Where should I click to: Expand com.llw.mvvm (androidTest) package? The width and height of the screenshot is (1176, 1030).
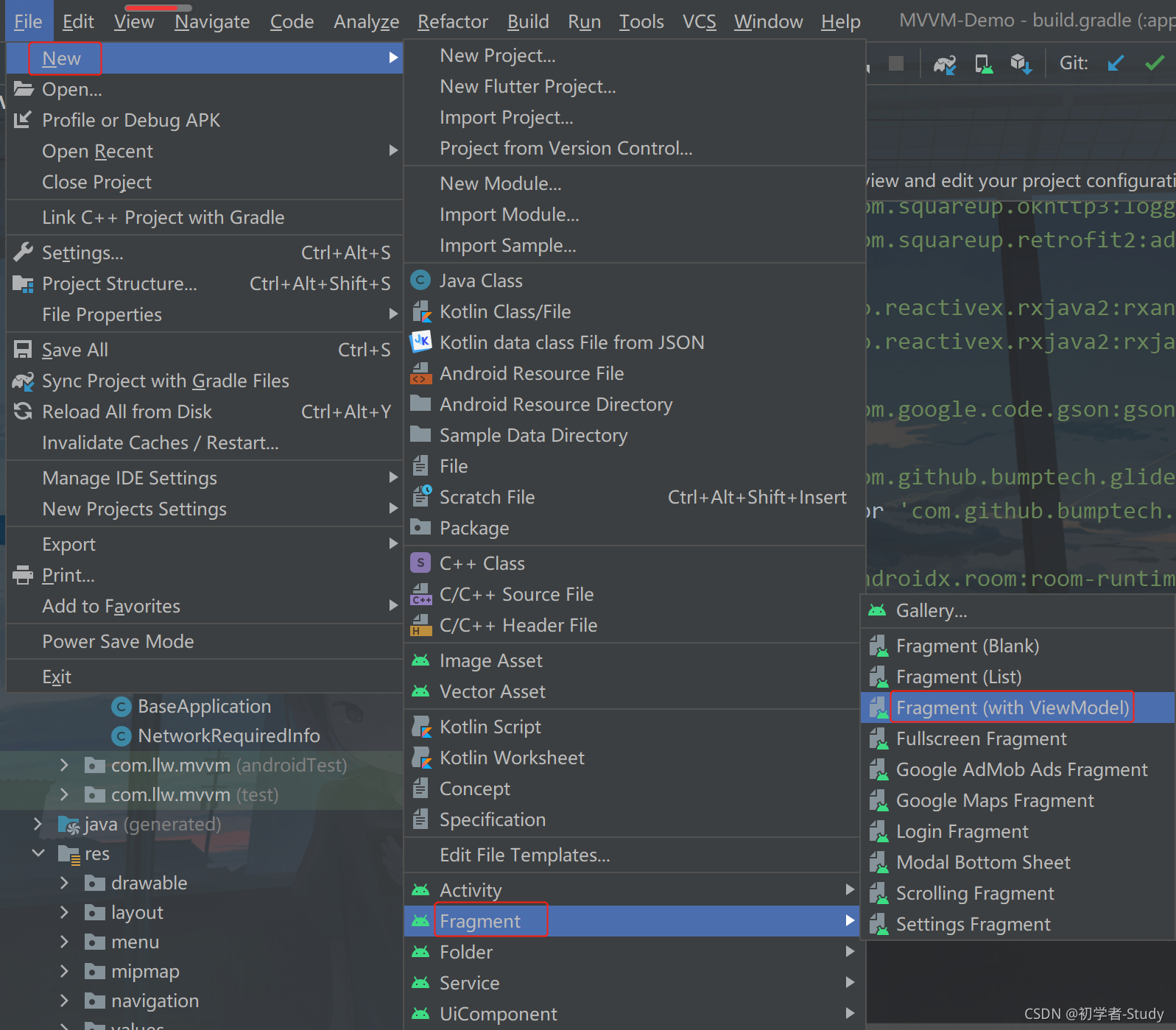64,765
